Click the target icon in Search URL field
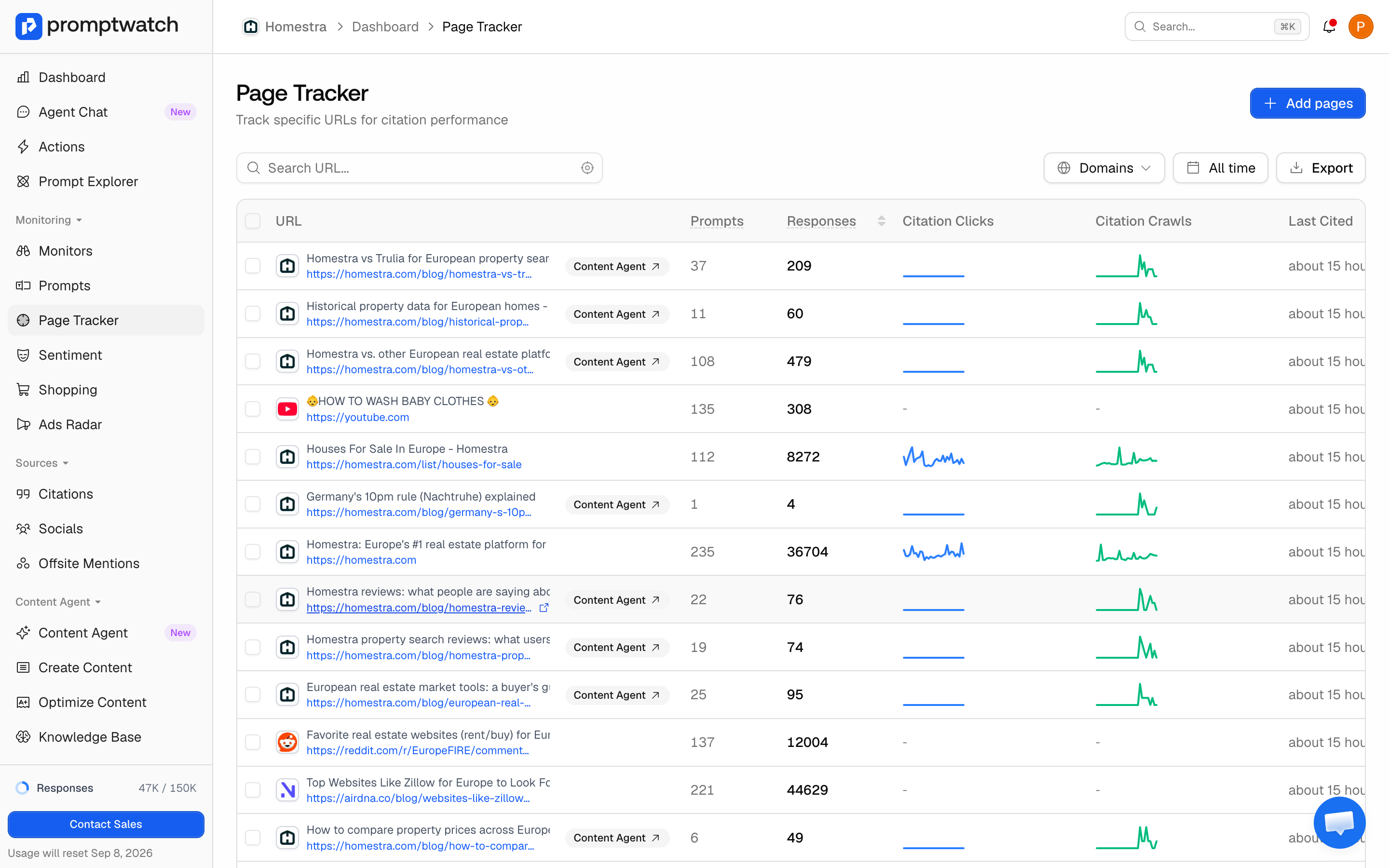This screenshot has height=868, width=1389. [586, 168]
